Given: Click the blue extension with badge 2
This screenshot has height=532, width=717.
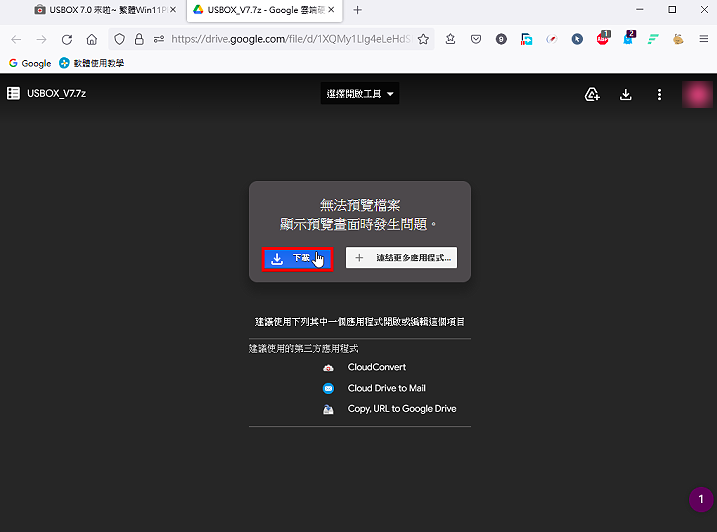Looking at the screenshot, I should coord(629,38).
